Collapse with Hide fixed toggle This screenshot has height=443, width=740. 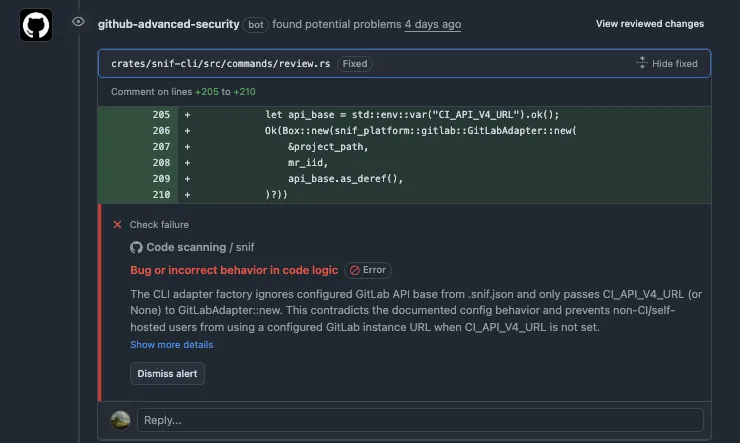click(x=667, y=63)
